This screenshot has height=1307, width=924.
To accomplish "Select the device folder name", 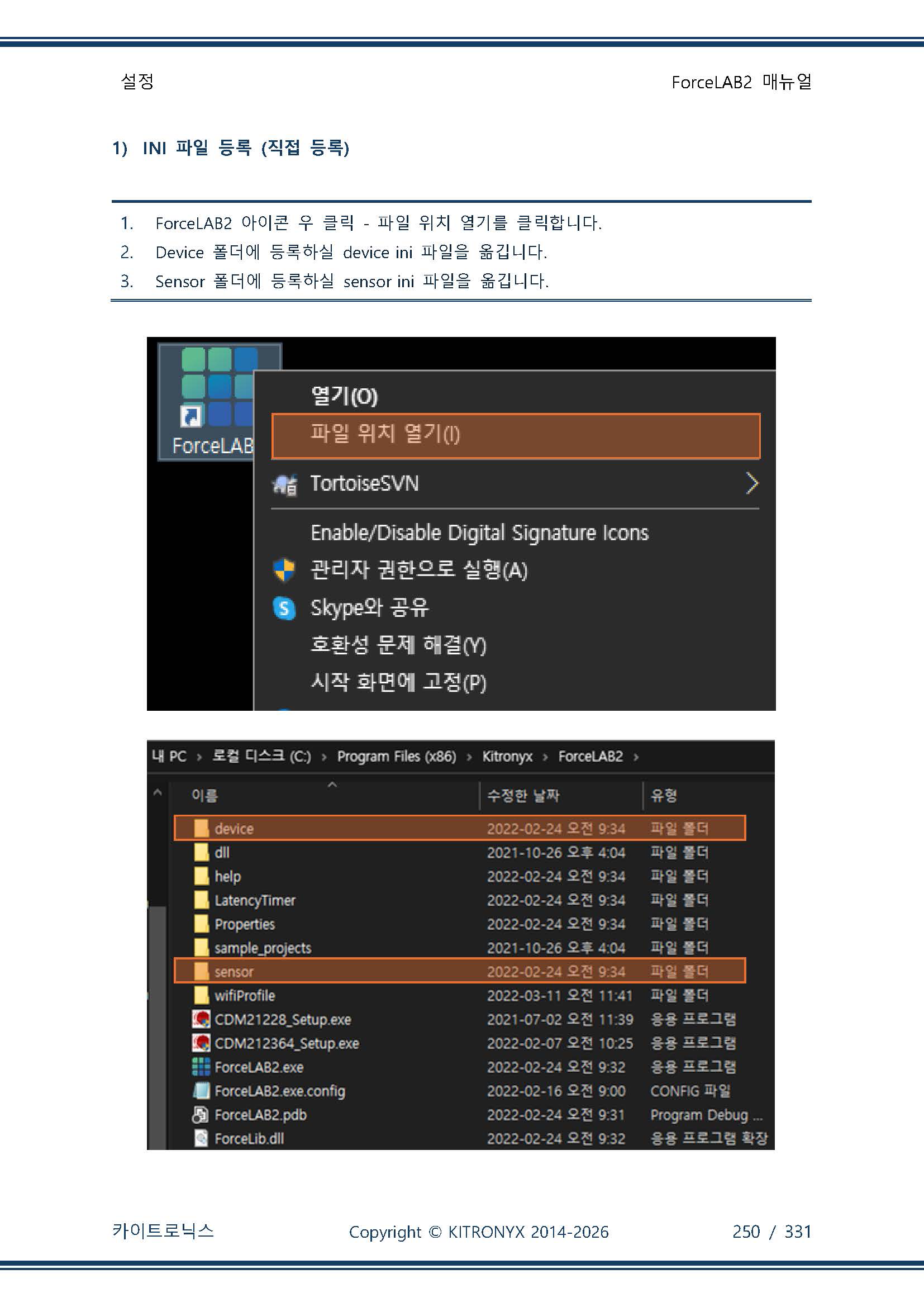I will (x=234, y=829).
